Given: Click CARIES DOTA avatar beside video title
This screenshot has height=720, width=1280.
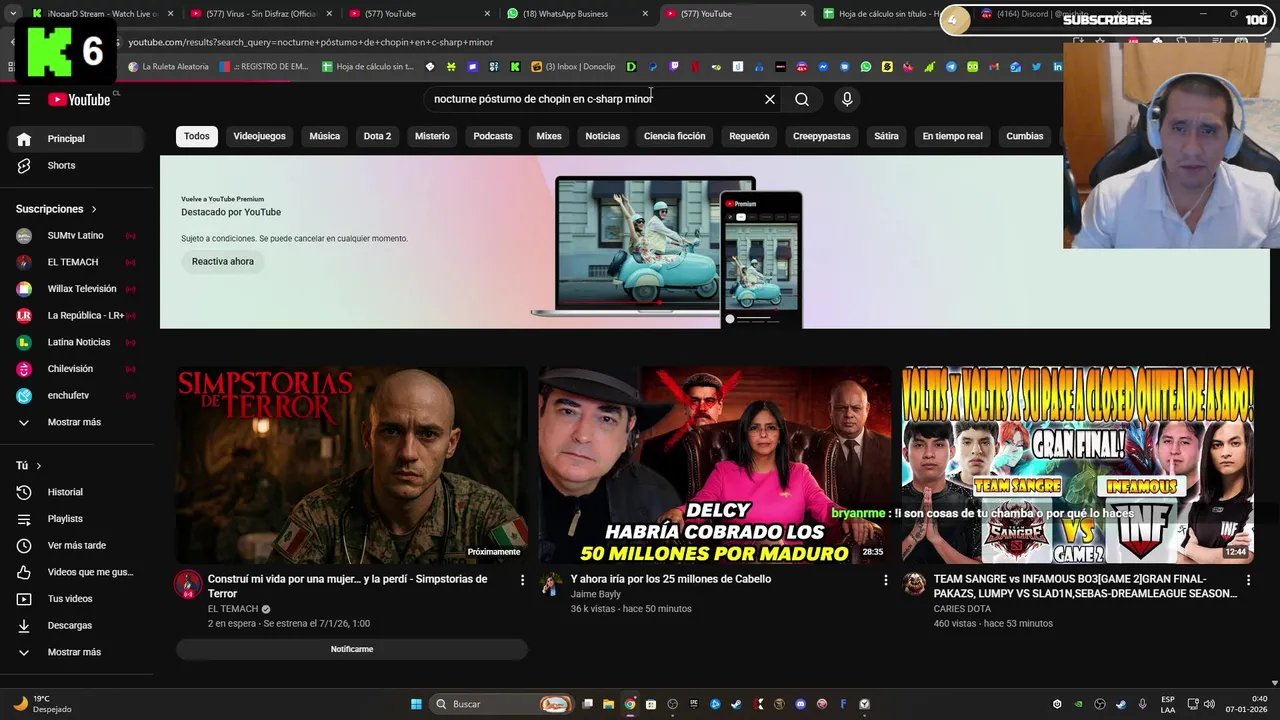Looking at the screenshot, I should pyautogui.click(x=914, y=585).
